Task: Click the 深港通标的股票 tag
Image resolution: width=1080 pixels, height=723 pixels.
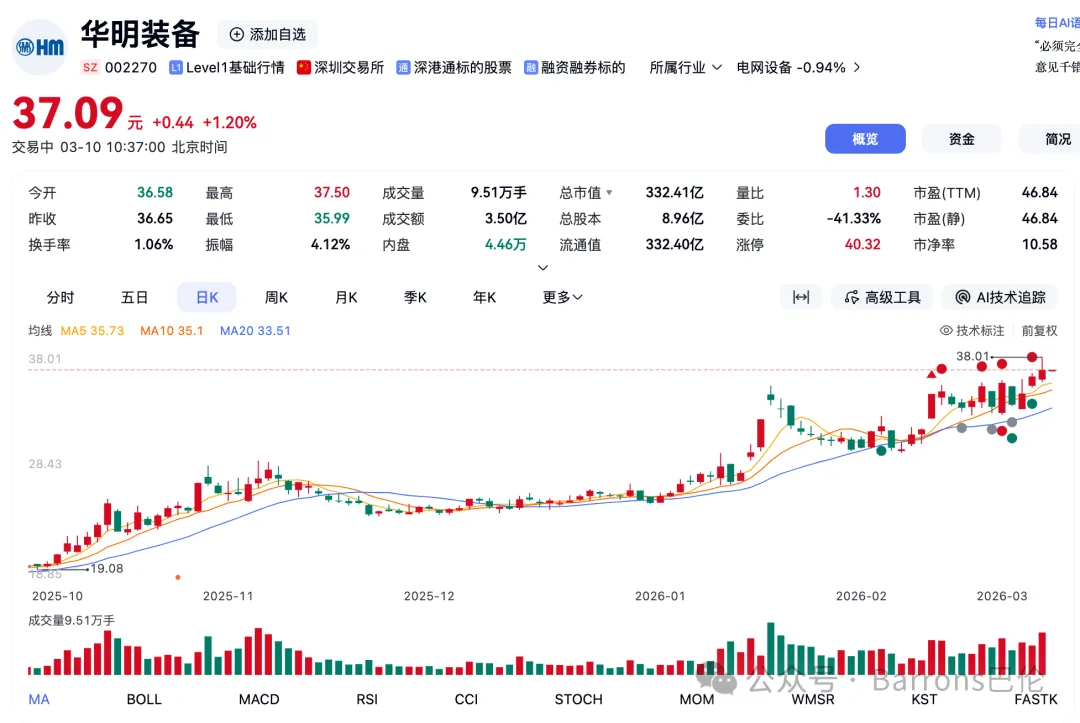Action: [454, 67]
